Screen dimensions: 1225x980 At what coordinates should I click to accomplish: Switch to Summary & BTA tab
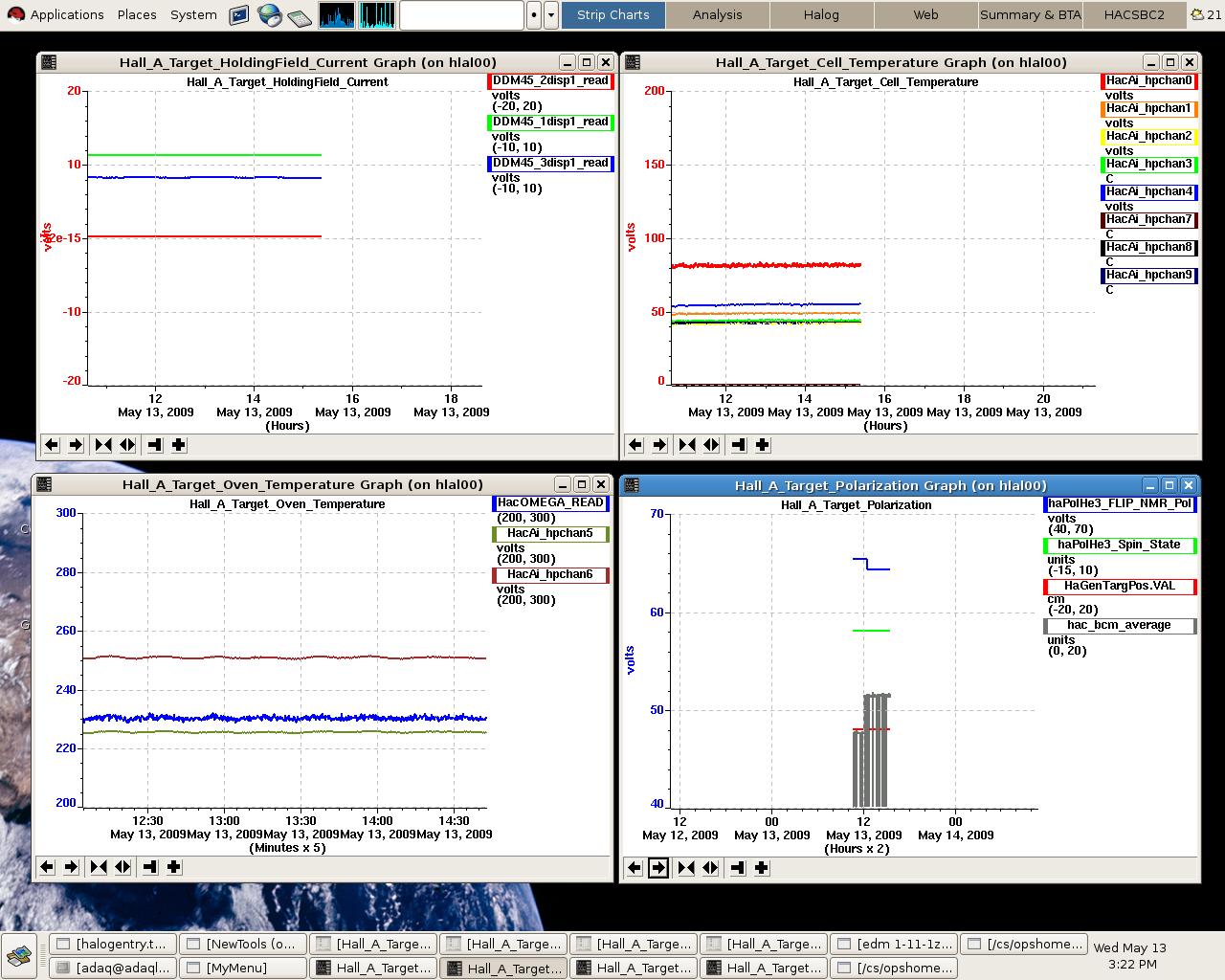(x=1031, y=14)
